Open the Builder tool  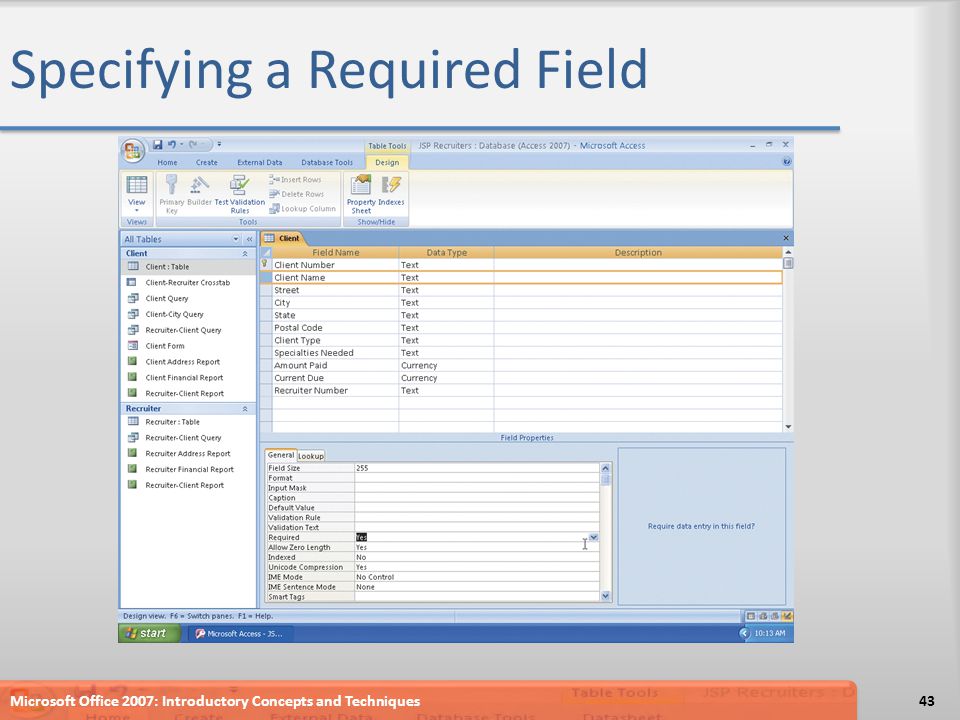pos(199,190)
